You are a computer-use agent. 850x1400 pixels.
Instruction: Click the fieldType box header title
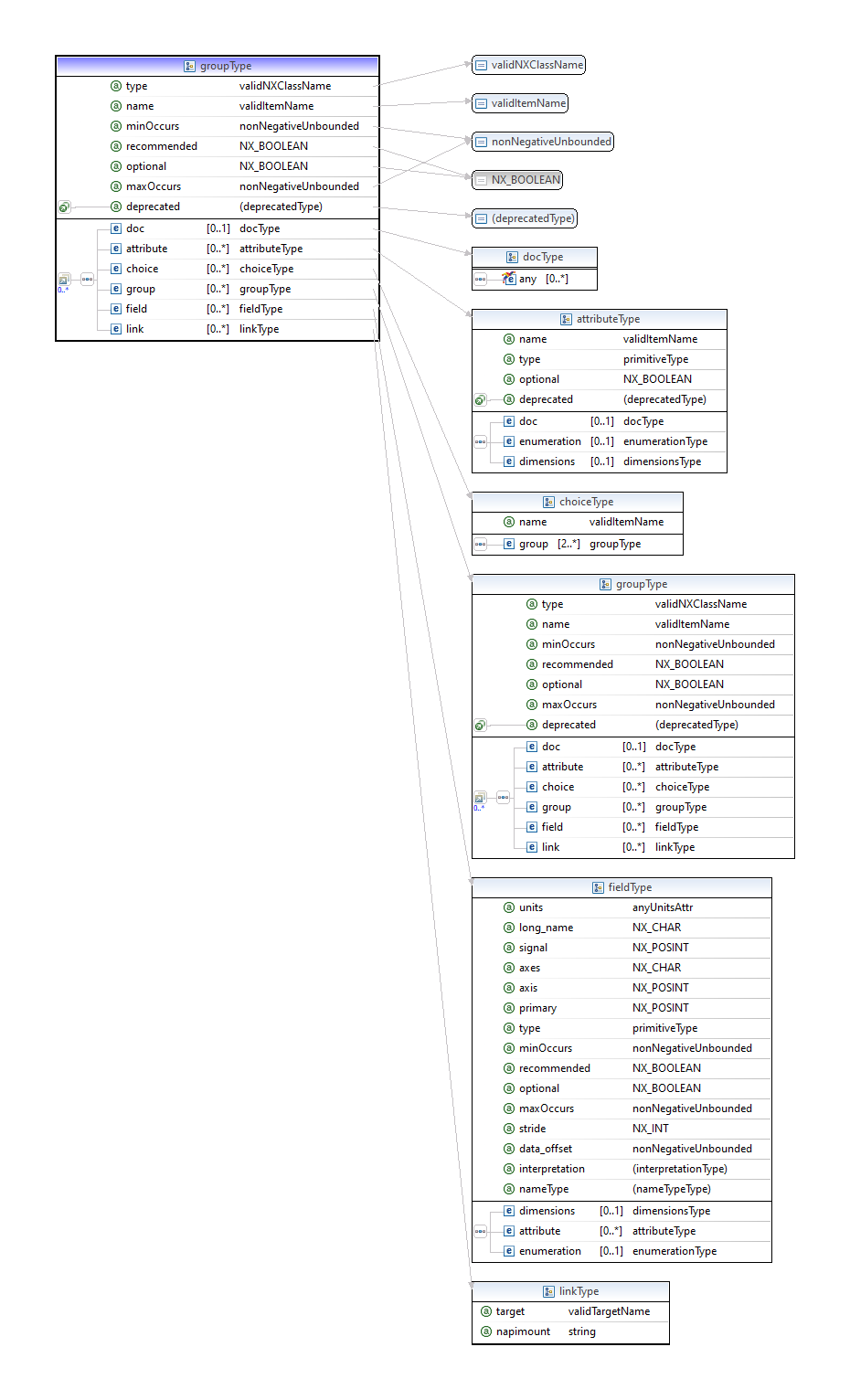click(630, 887)
